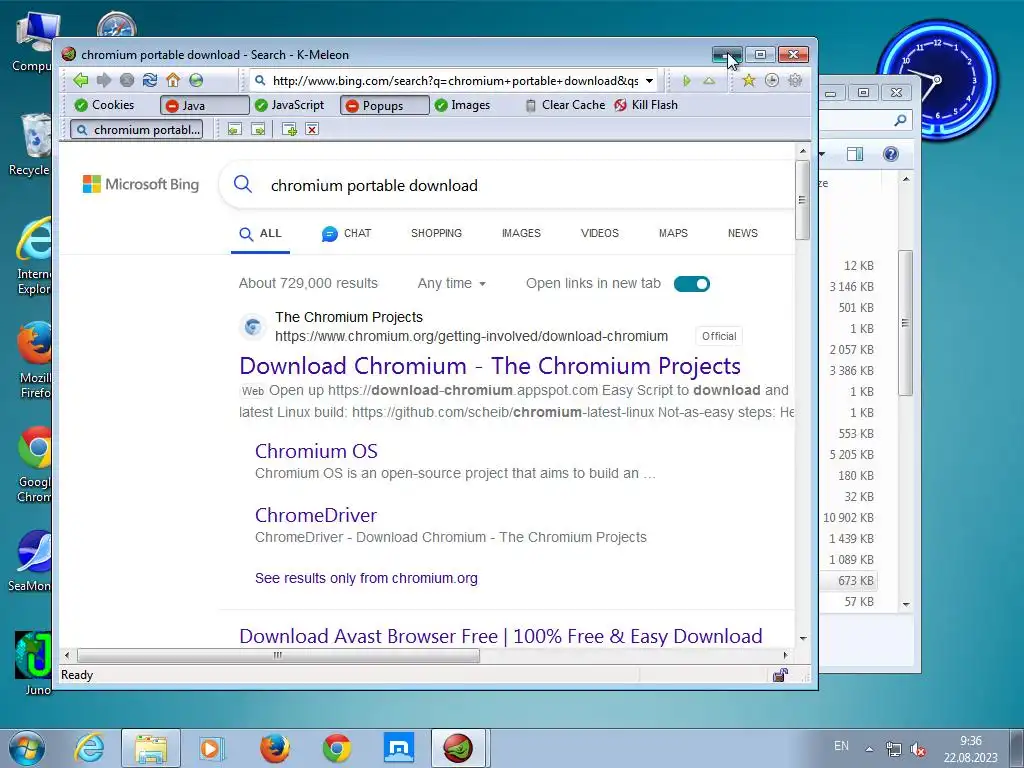Click the magnifier icon in the URL bar
Viewport: 1024px width, 768px height.
pos(260,80)
